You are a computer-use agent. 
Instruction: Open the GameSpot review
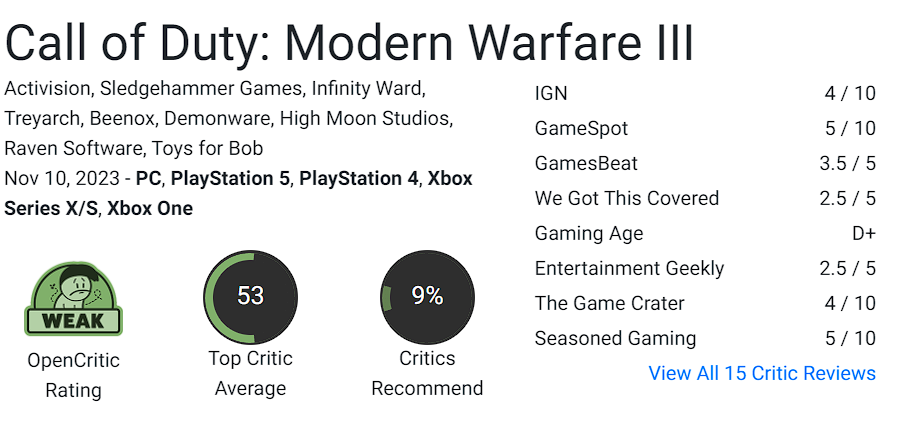pos(581,128)
